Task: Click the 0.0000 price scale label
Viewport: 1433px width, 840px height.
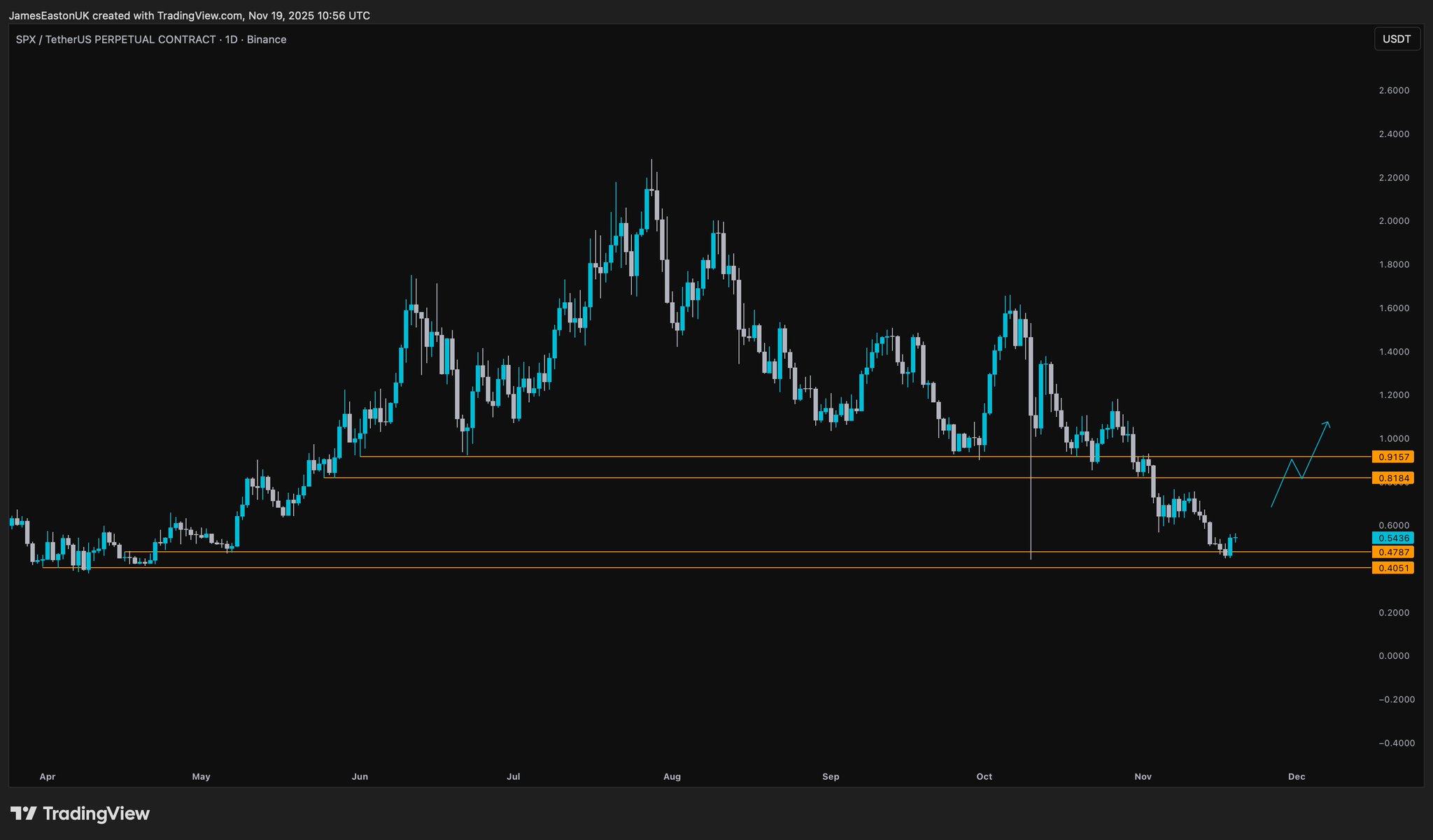Action: pyautogui.click(x=1394, y=655)
